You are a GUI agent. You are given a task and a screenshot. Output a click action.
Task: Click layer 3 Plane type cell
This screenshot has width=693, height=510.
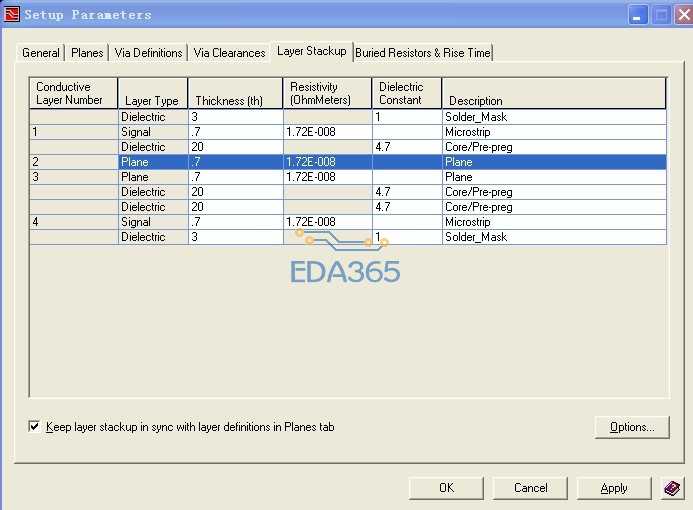pos(153,177)
